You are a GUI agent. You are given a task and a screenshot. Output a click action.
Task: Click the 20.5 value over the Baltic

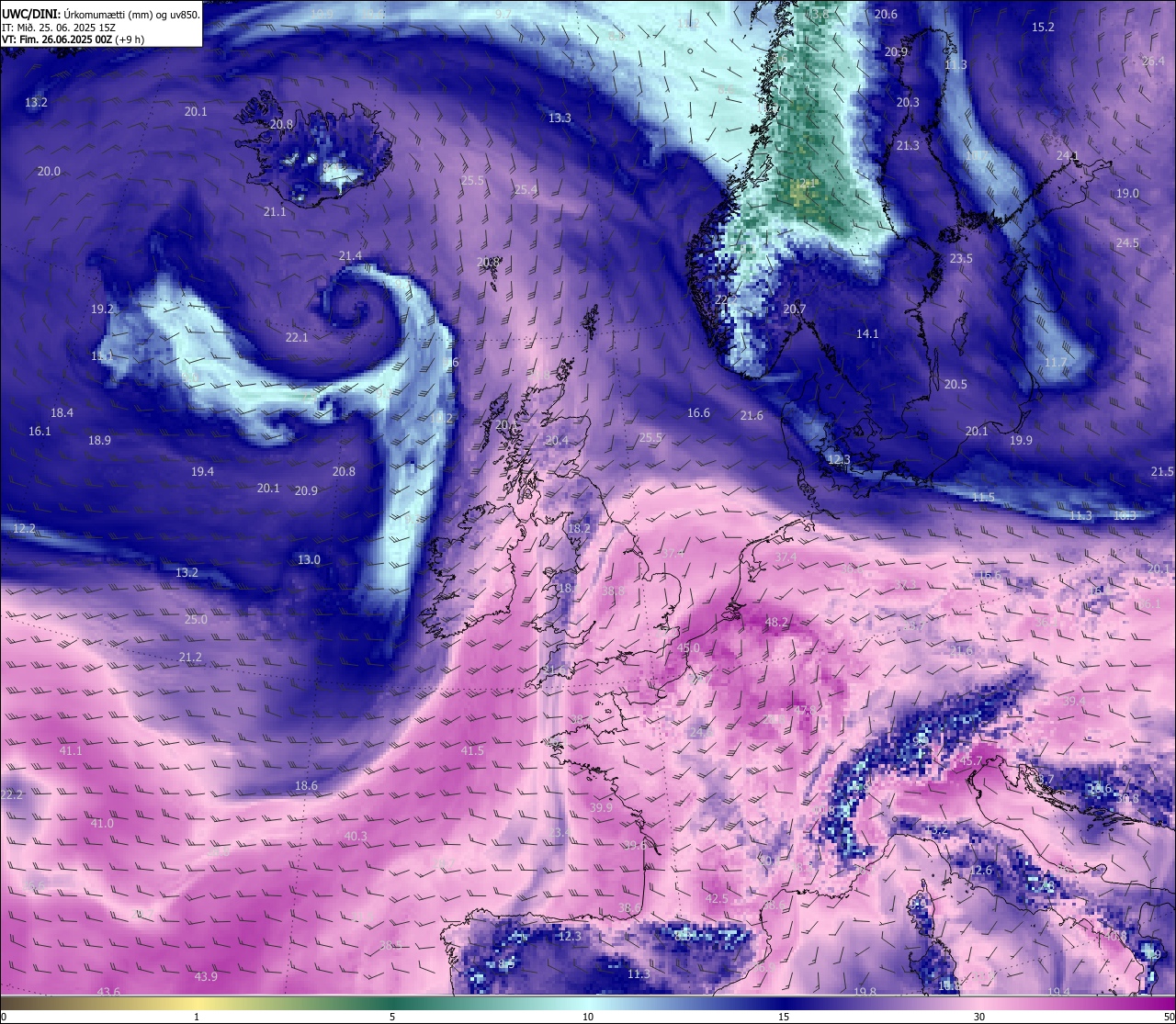(x=955, y=385)
